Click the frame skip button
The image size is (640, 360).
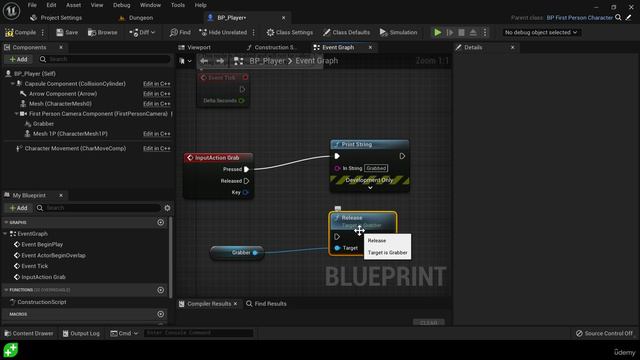(x=450, y=32)
